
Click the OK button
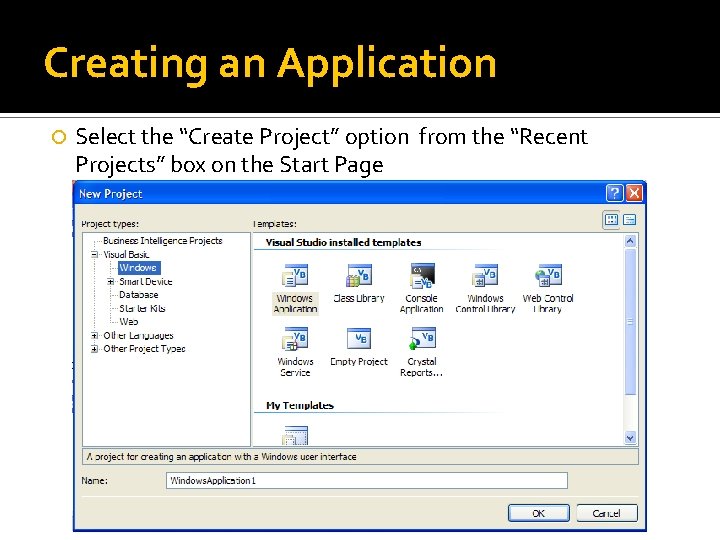(x=539, y=513)
